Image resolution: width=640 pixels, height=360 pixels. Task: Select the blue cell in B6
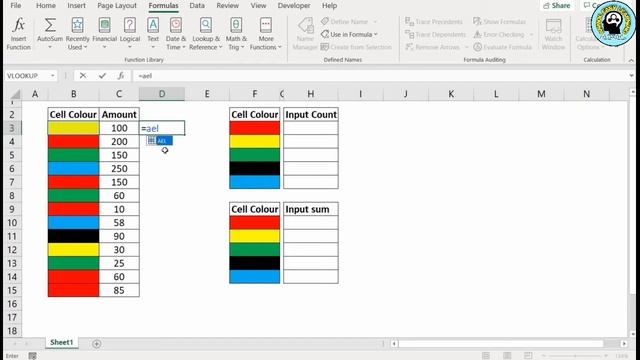coord(73,169)
